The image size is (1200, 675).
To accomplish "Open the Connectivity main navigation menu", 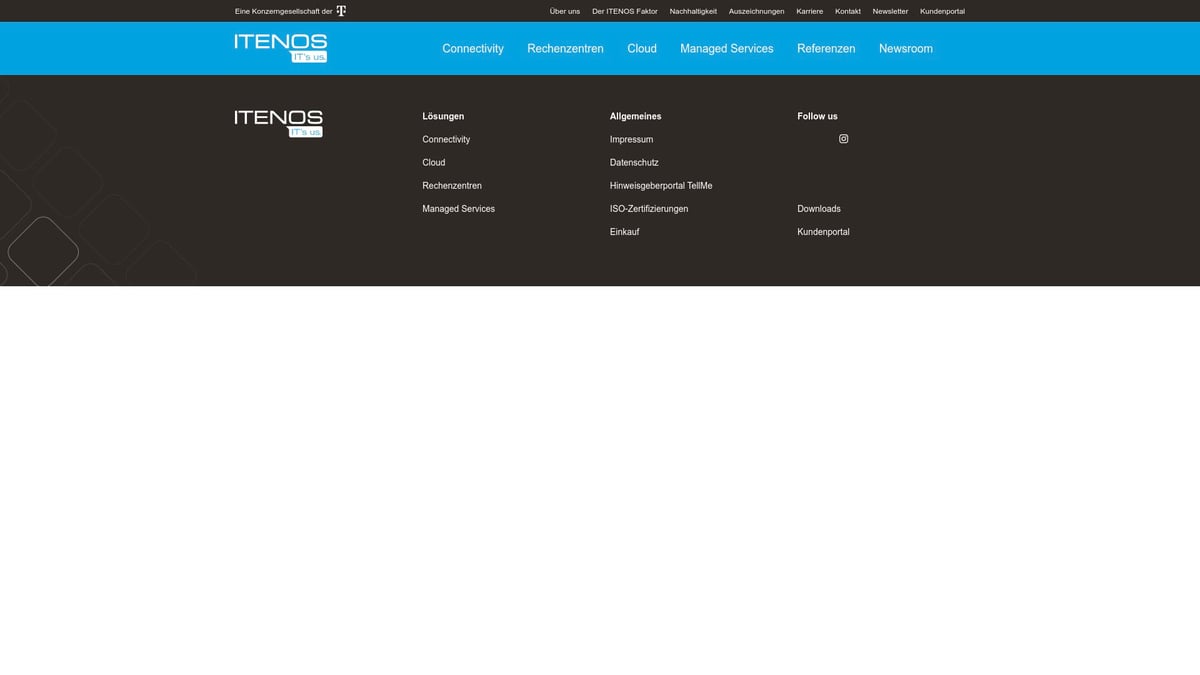I will pyautogui.click(x=473, y=49).
